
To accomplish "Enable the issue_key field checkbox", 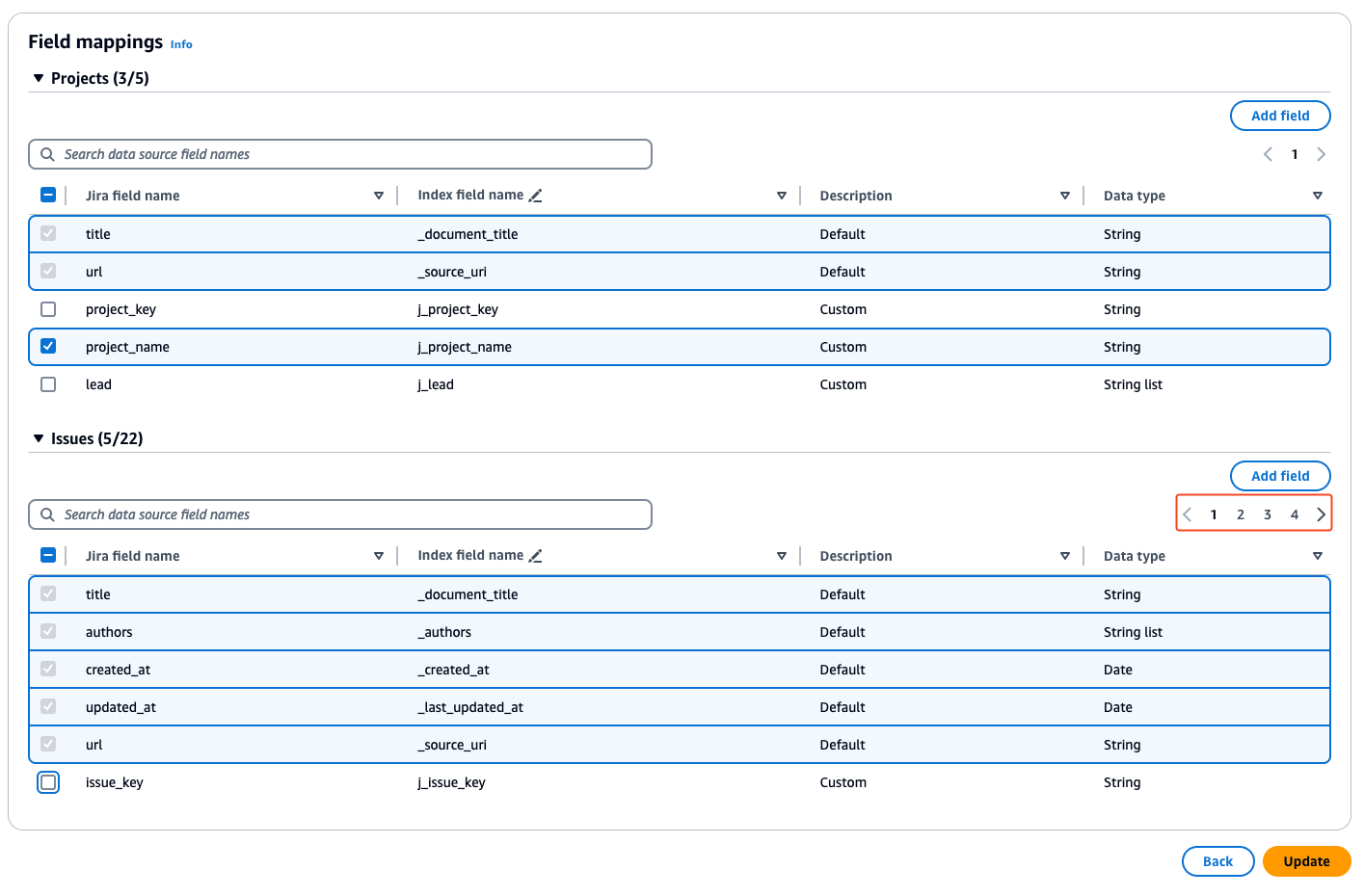I will click(x=48, y=782).
